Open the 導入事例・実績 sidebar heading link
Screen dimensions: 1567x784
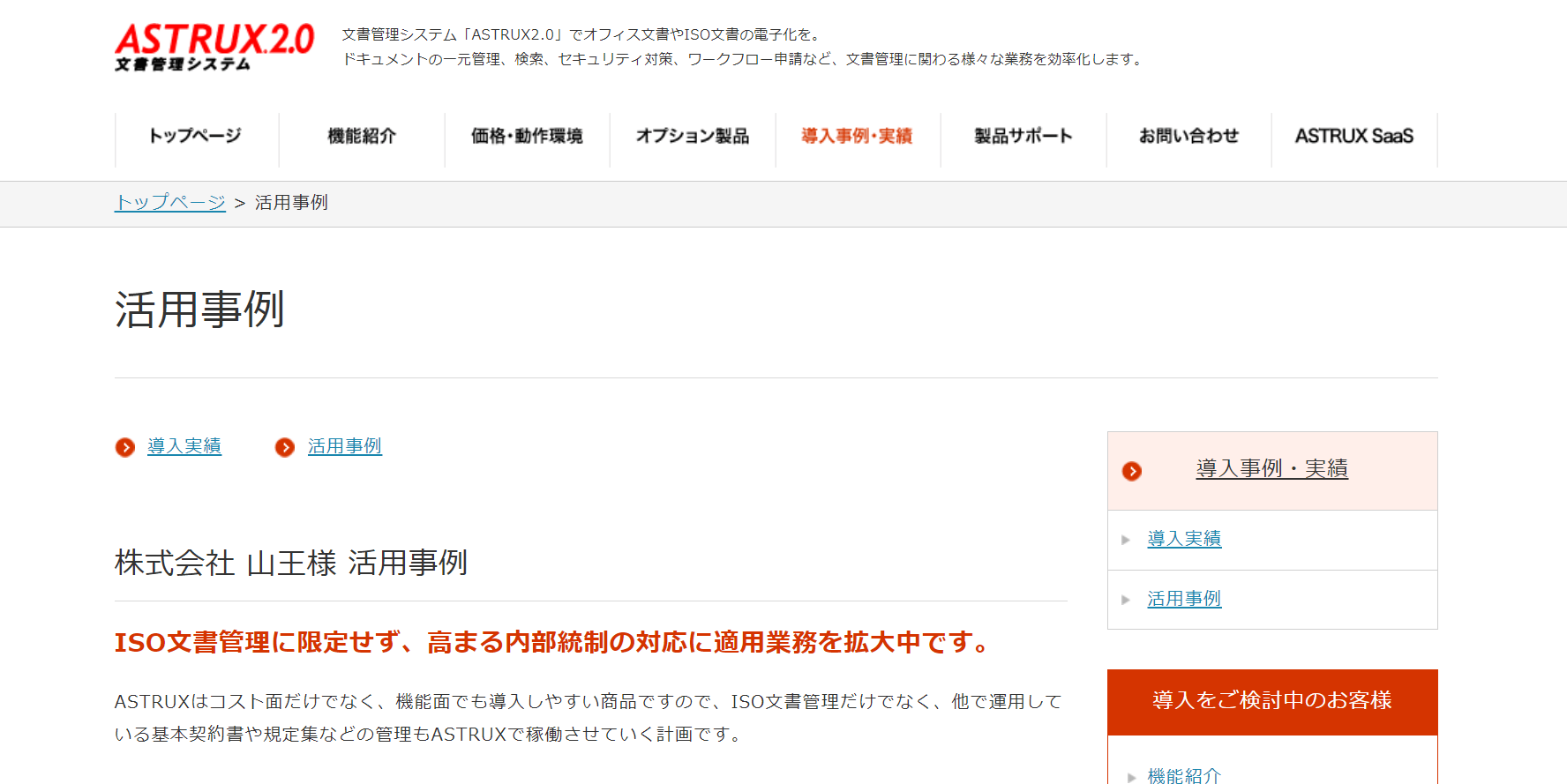[1271, 469]
